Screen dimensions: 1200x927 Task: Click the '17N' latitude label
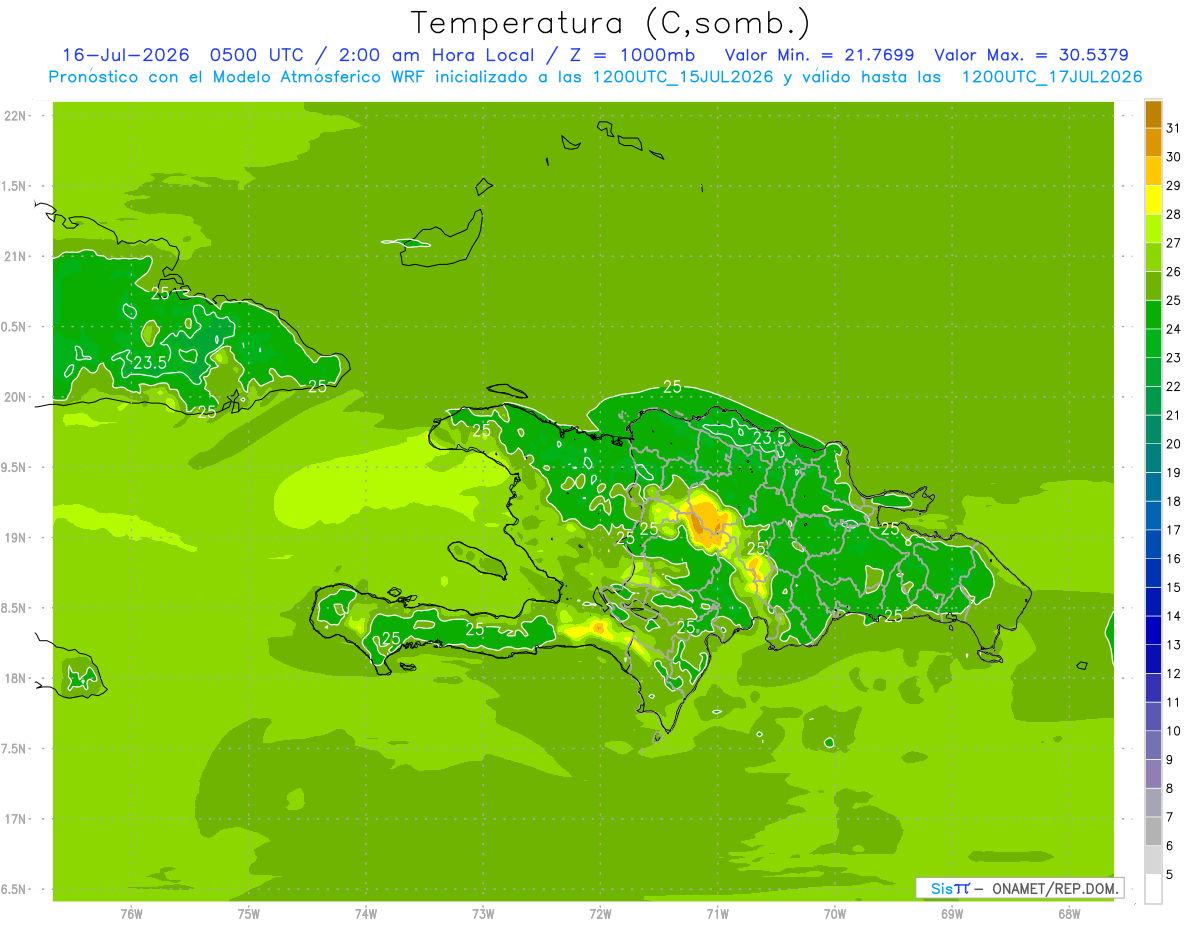tap(16, 819)
